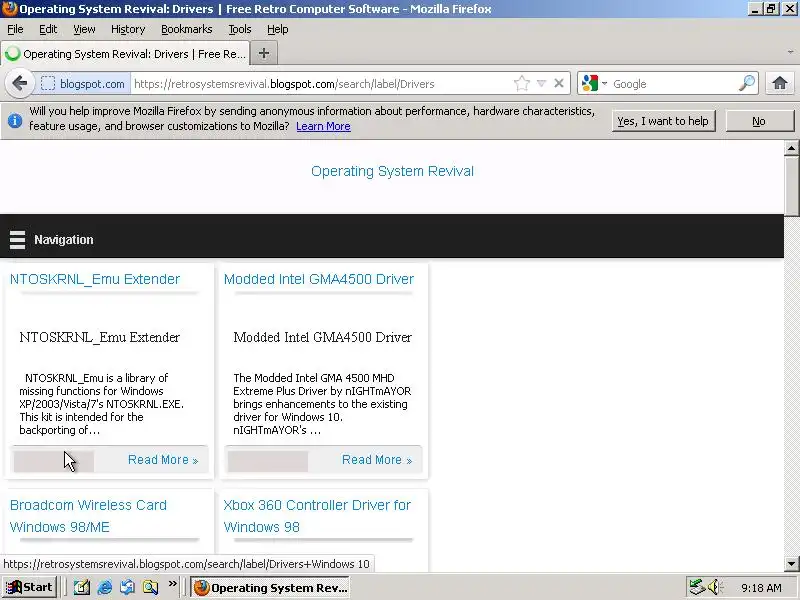800x600 pixels.
Task: Click the NTOSKRNL_Emu Extender serif heading text
Action: (99, 337)
